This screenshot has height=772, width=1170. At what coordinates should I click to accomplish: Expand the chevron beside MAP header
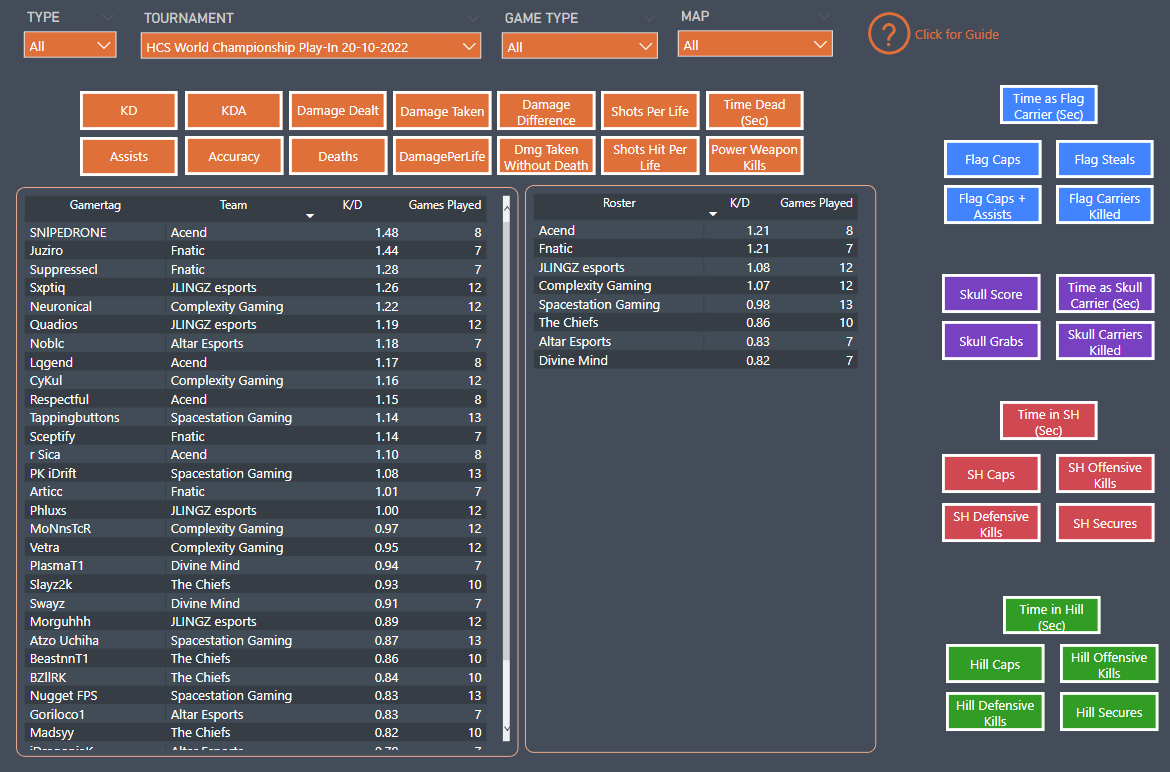825,16
